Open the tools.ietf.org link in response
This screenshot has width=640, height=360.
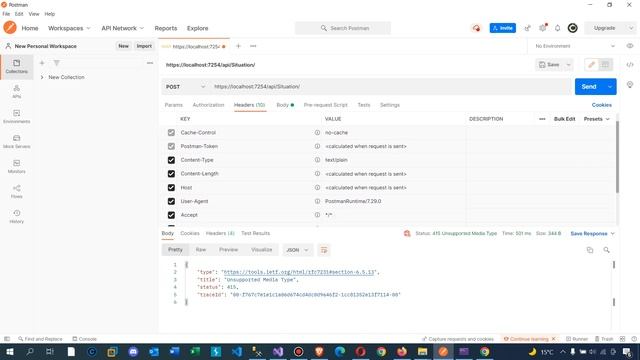coord(299,272)
